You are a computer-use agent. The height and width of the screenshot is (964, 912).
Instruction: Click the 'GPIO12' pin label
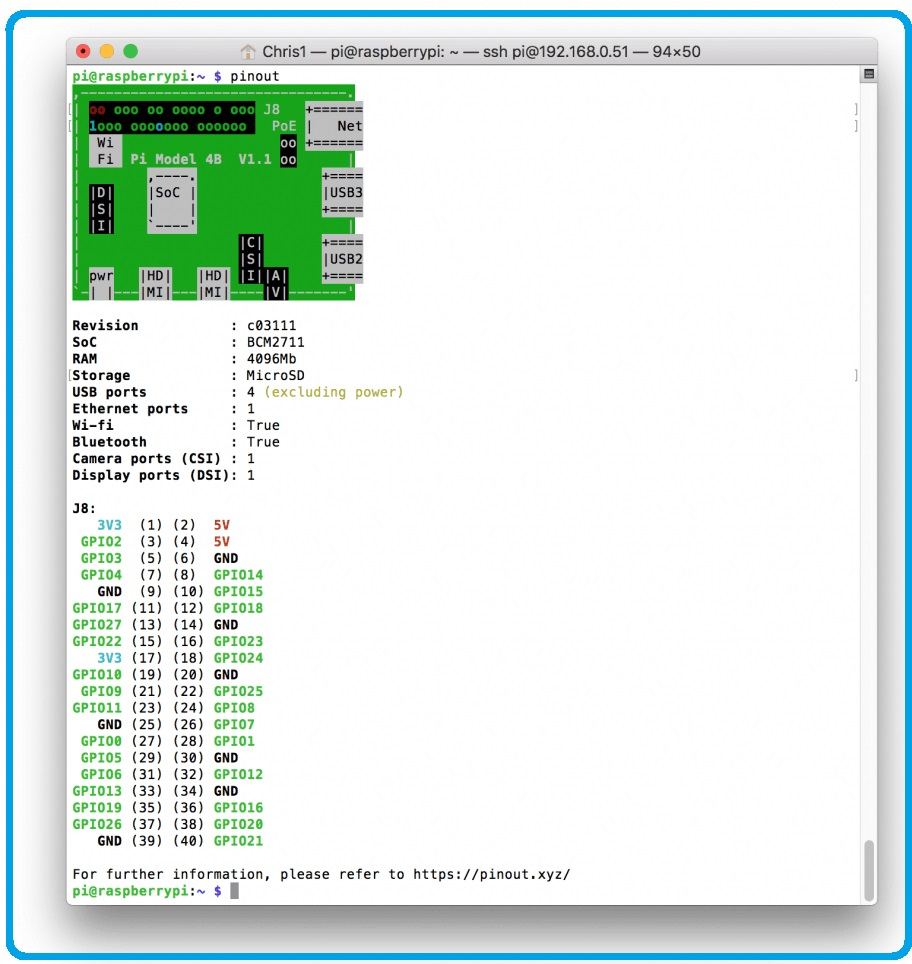pyautogui.click(x=238, y=773)
